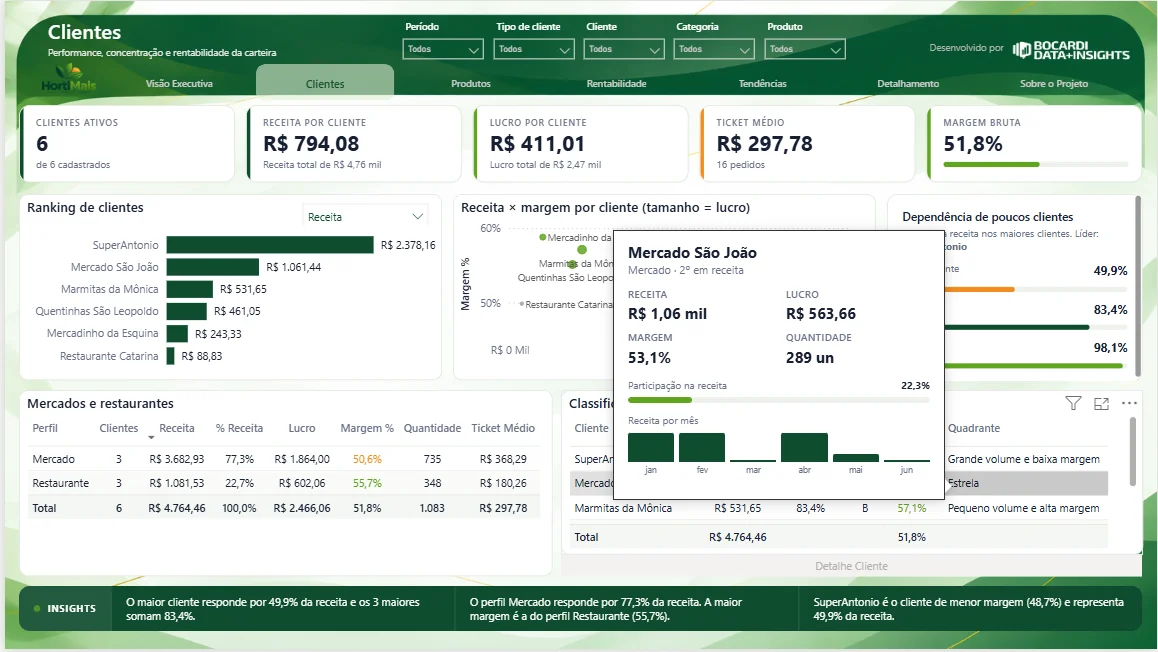The width and height of the screenshot is (1158, 652).
Task: Select the Mercadinho da Esquina ranking bar
Action: pyautogui.click(x=177, y=333)
